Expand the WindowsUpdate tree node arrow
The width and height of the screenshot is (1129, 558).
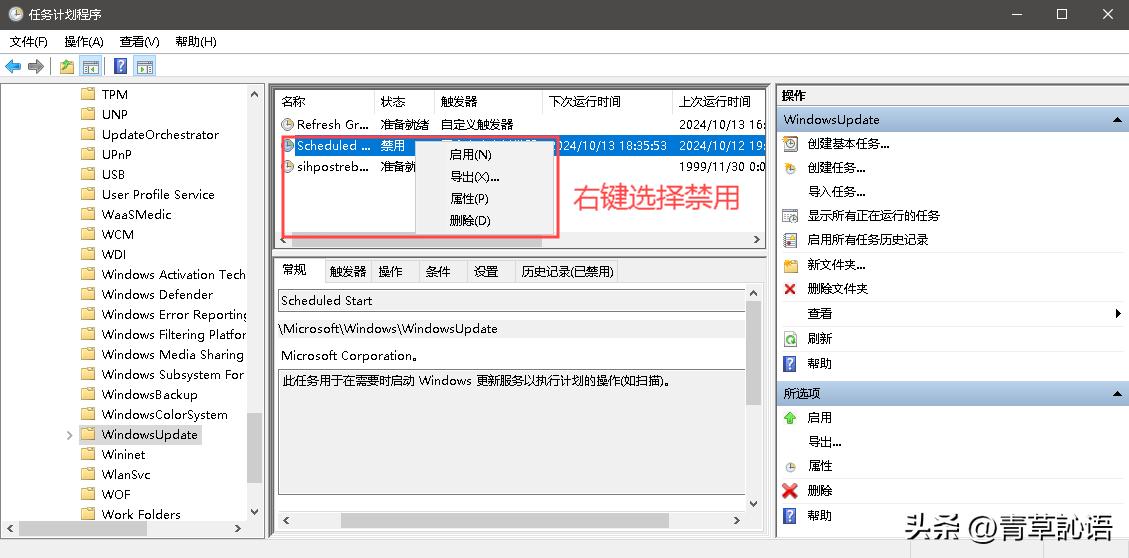click(70, 435)
